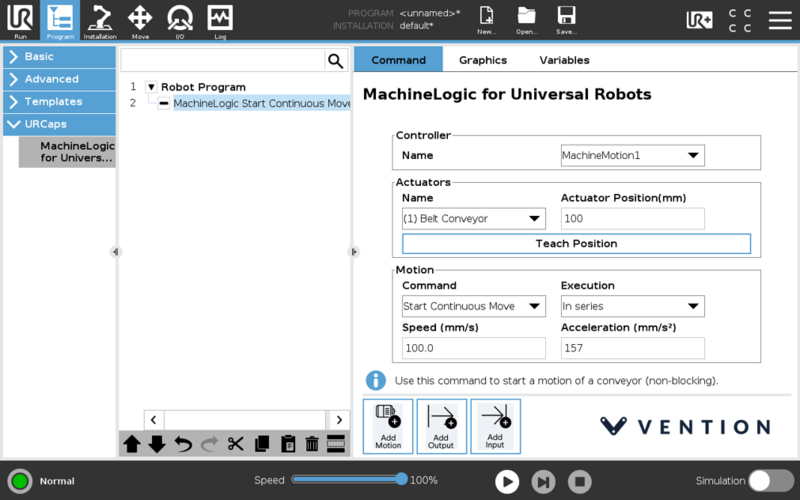
Task: Open the UR+ icon
Action: pos(699,20)
